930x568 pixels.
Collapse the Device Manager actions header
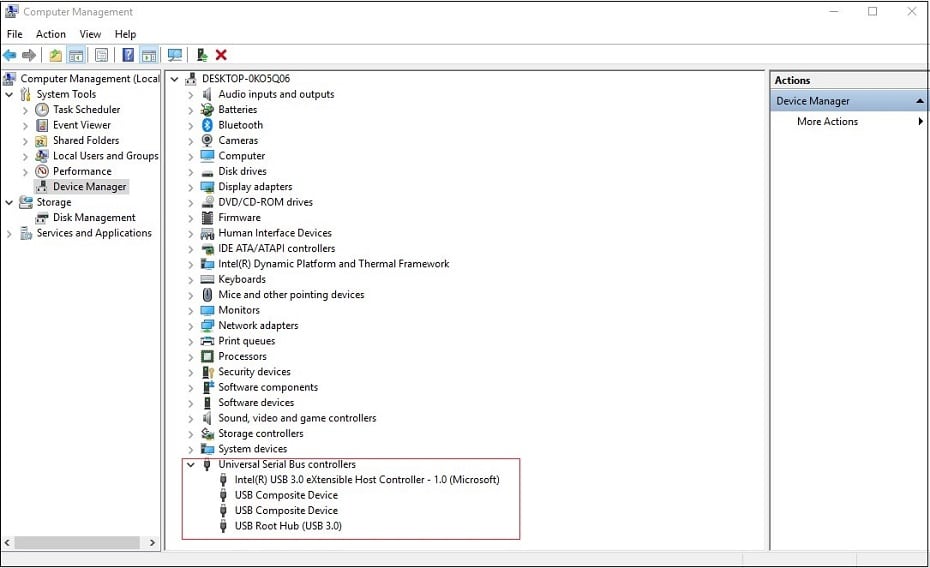click(x=919, y=101)
